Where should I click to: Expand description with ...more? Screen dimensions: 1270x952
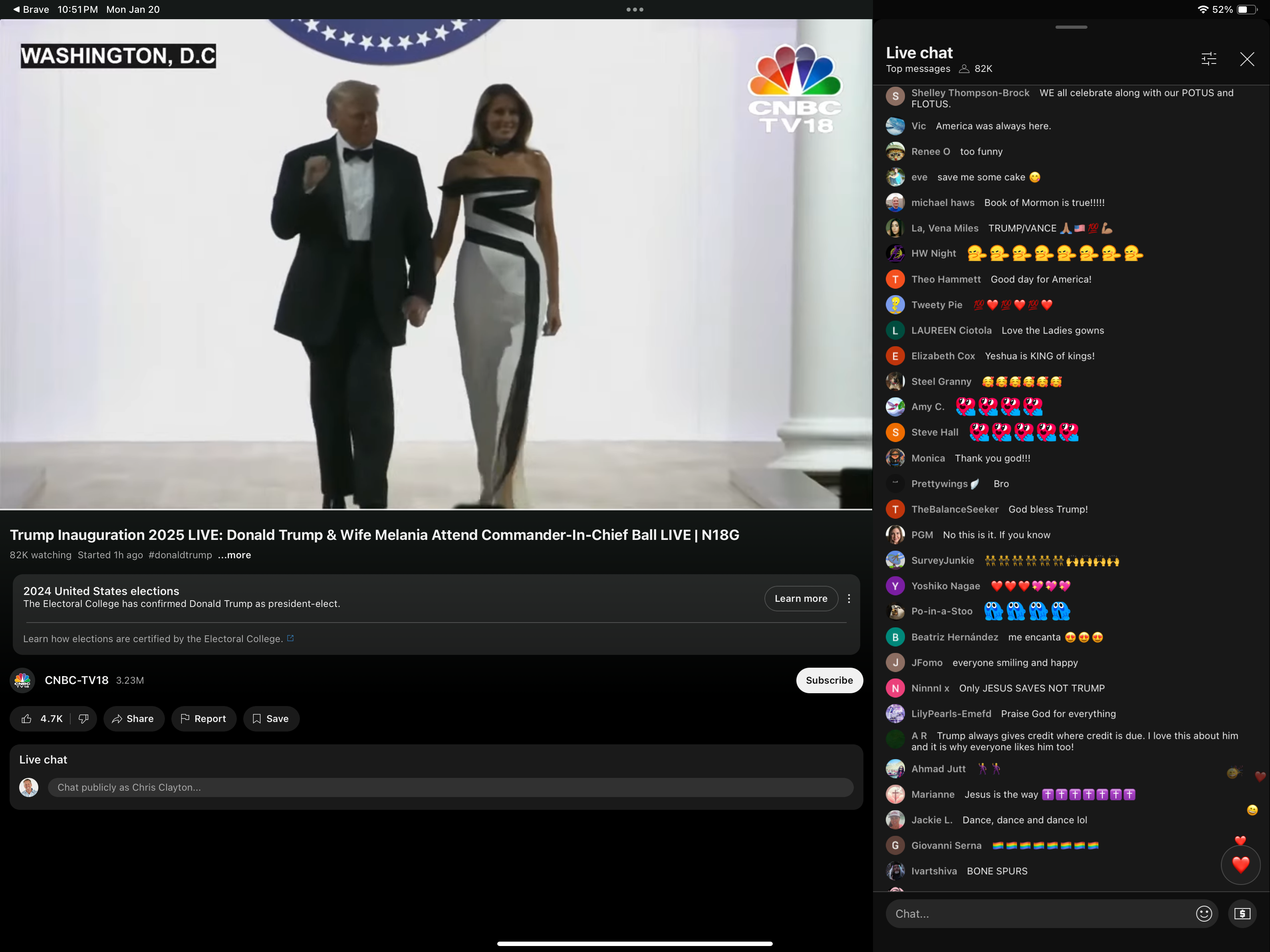pos(234,555)
